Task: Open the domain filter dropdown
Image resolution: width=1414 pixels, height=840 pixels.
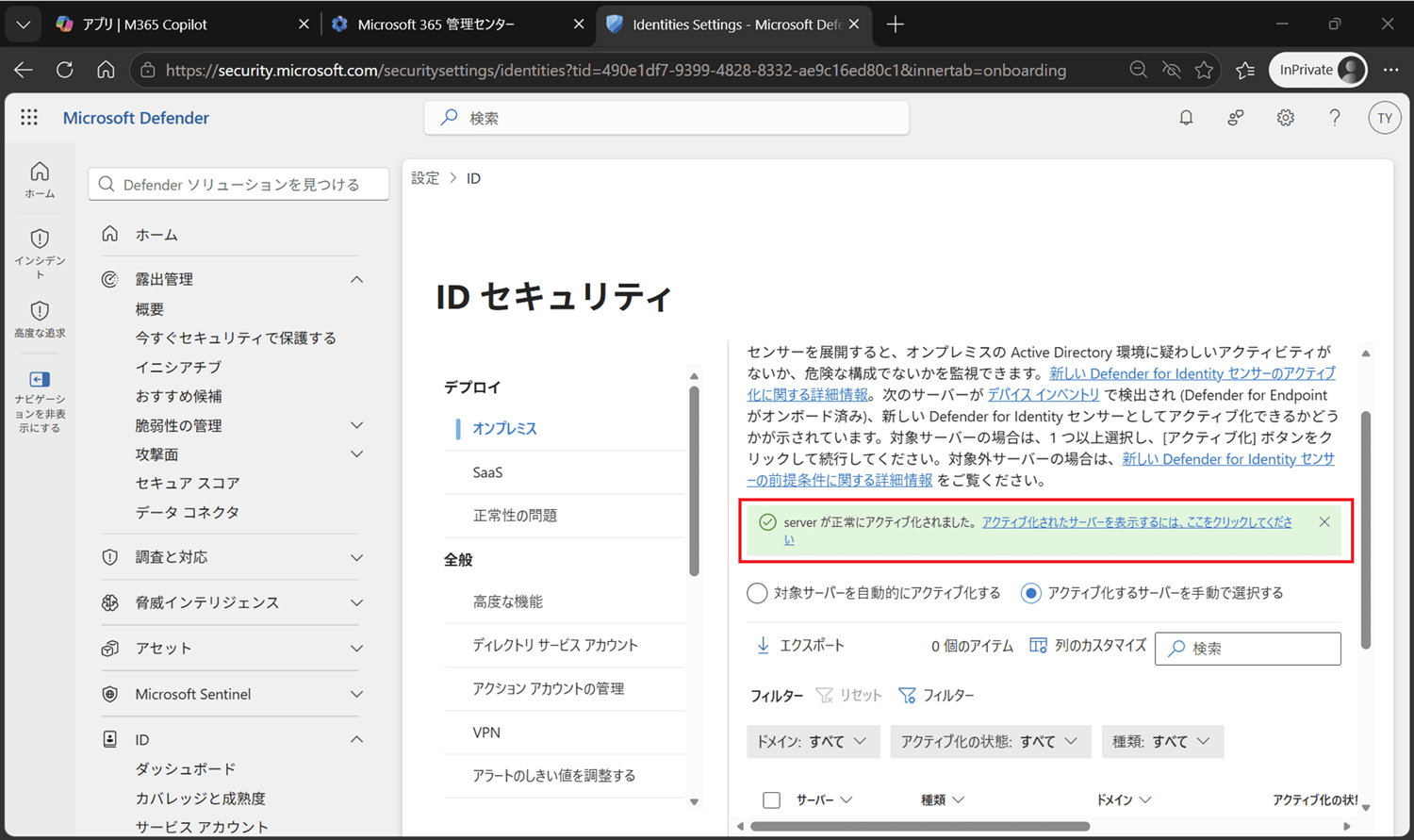Action: (813, 742)
